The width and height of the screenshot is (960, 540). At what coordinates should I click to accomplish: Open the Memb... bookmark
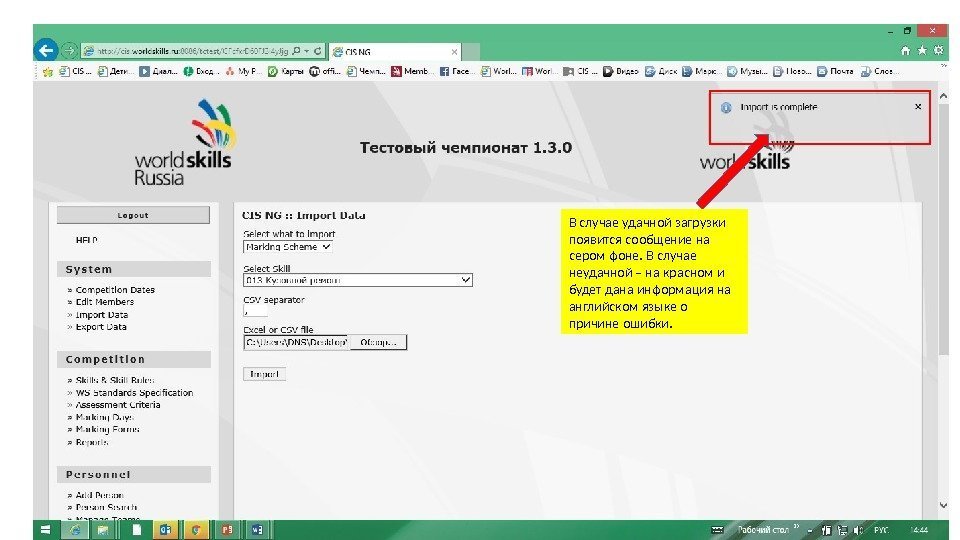(412, 72)
